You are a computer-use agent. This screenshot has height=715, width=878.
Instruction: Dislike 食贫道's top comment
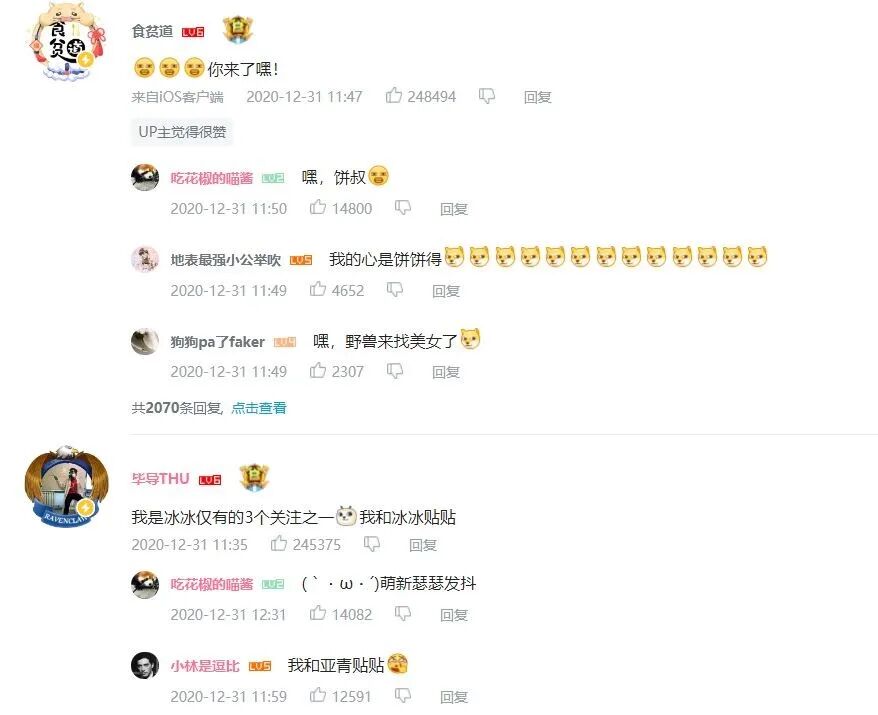pyautogui.click(x=487, y=96)
